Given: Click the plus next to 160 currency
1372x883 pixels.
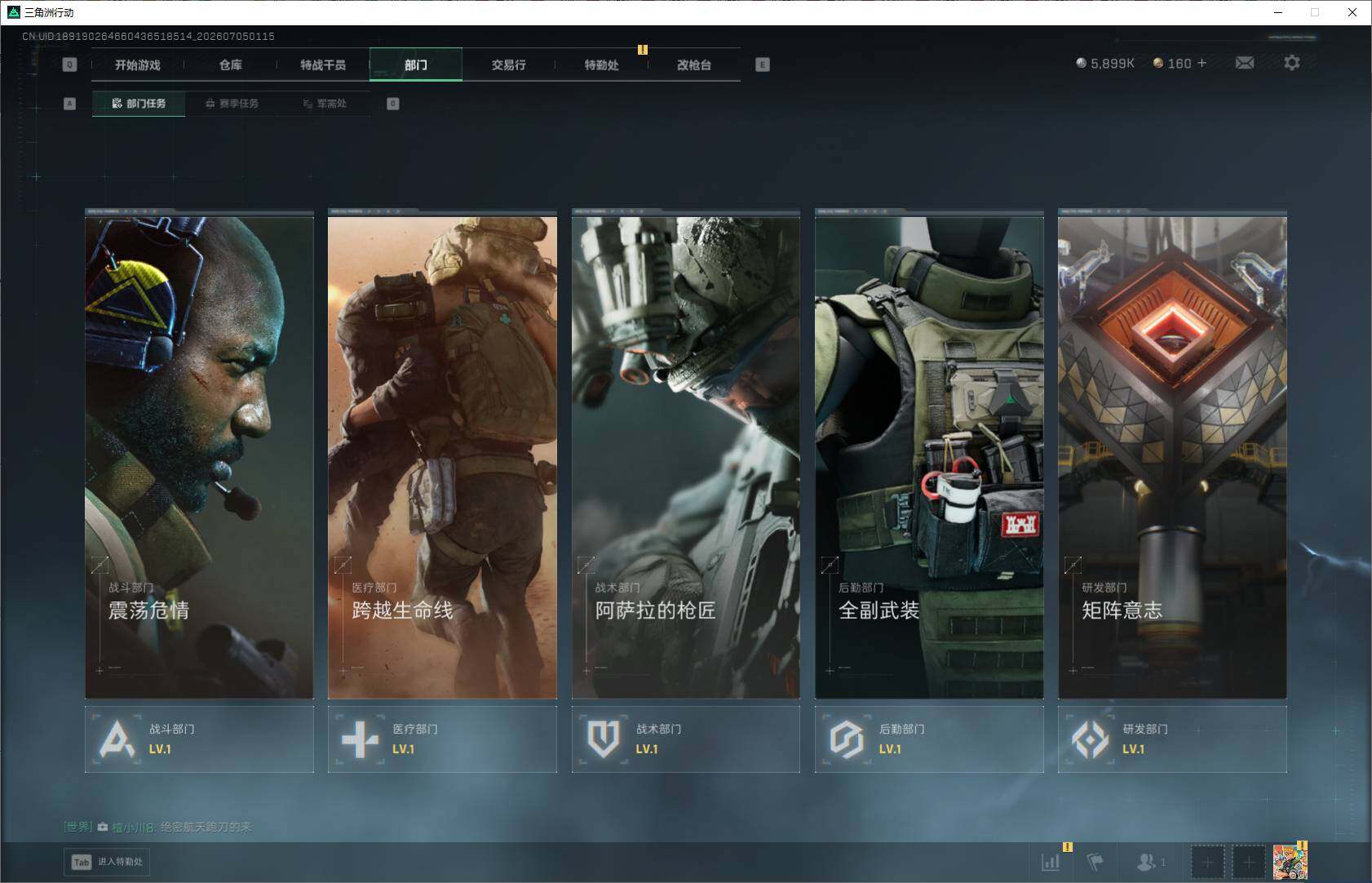Looking at the screenshot, I should pyautogui.click(x=1202, y=63).
